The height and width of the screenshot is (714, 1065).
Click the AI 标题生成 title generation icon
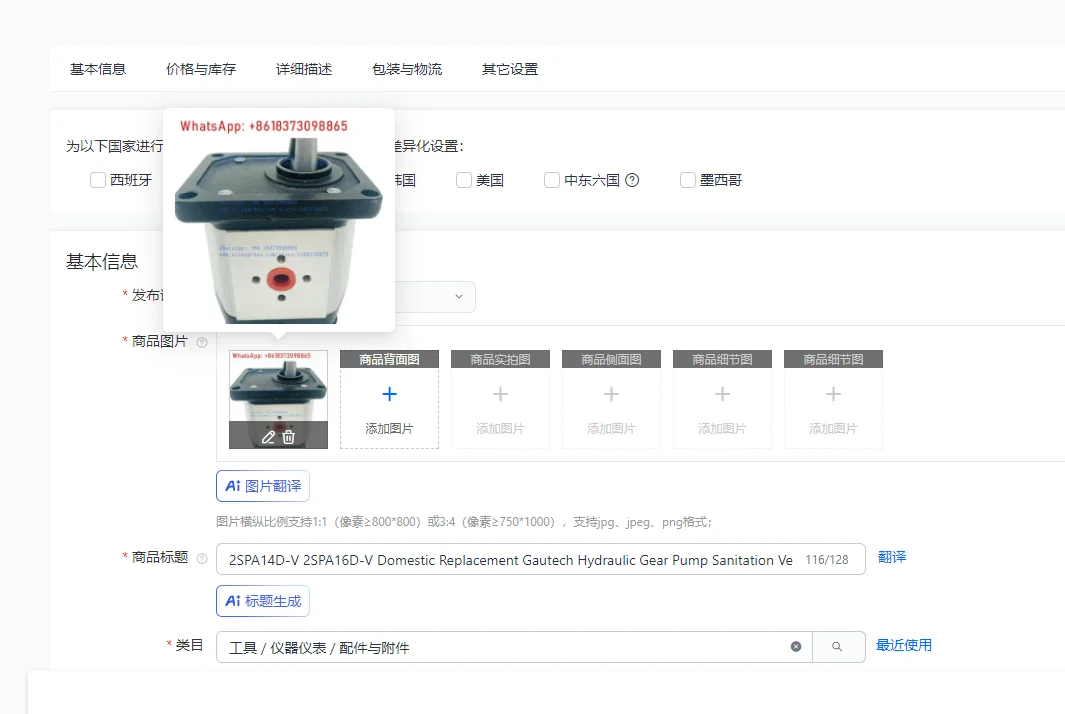(x=262, y=600)
